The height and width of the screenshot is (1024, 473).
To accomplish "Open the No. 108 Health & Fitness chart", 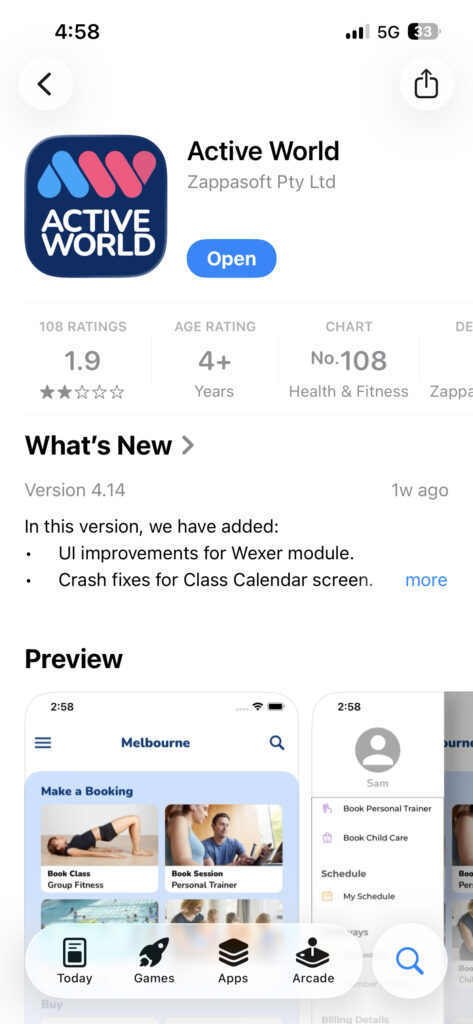I will coord(349,361).
